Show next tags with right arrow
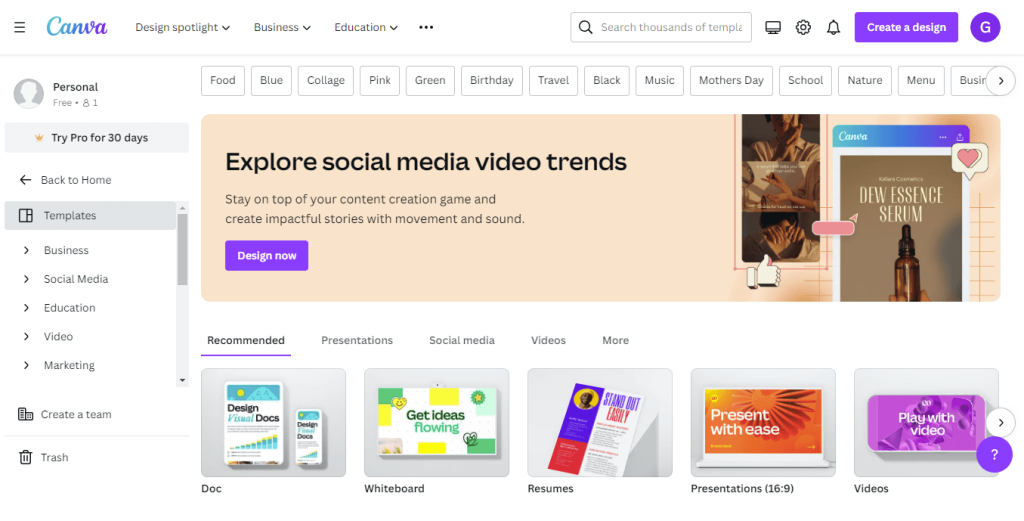 coord(1000,81)
